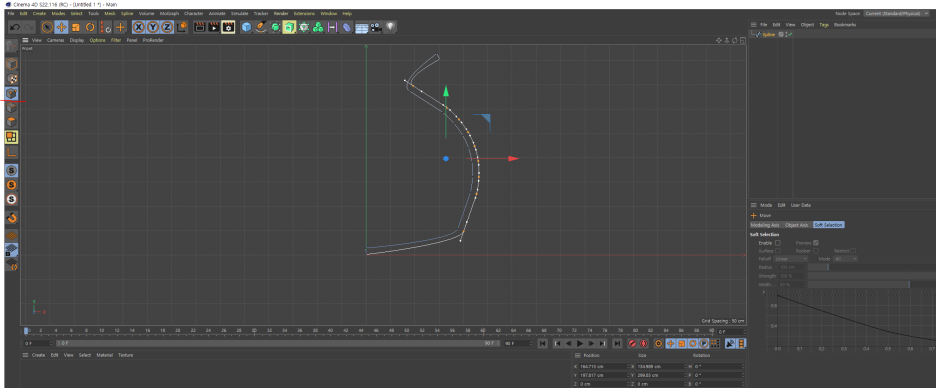The width and height of the screenshot is (936, 388).
Task: Open Attribute Manager User Data menu
Action: pos(800,205)
